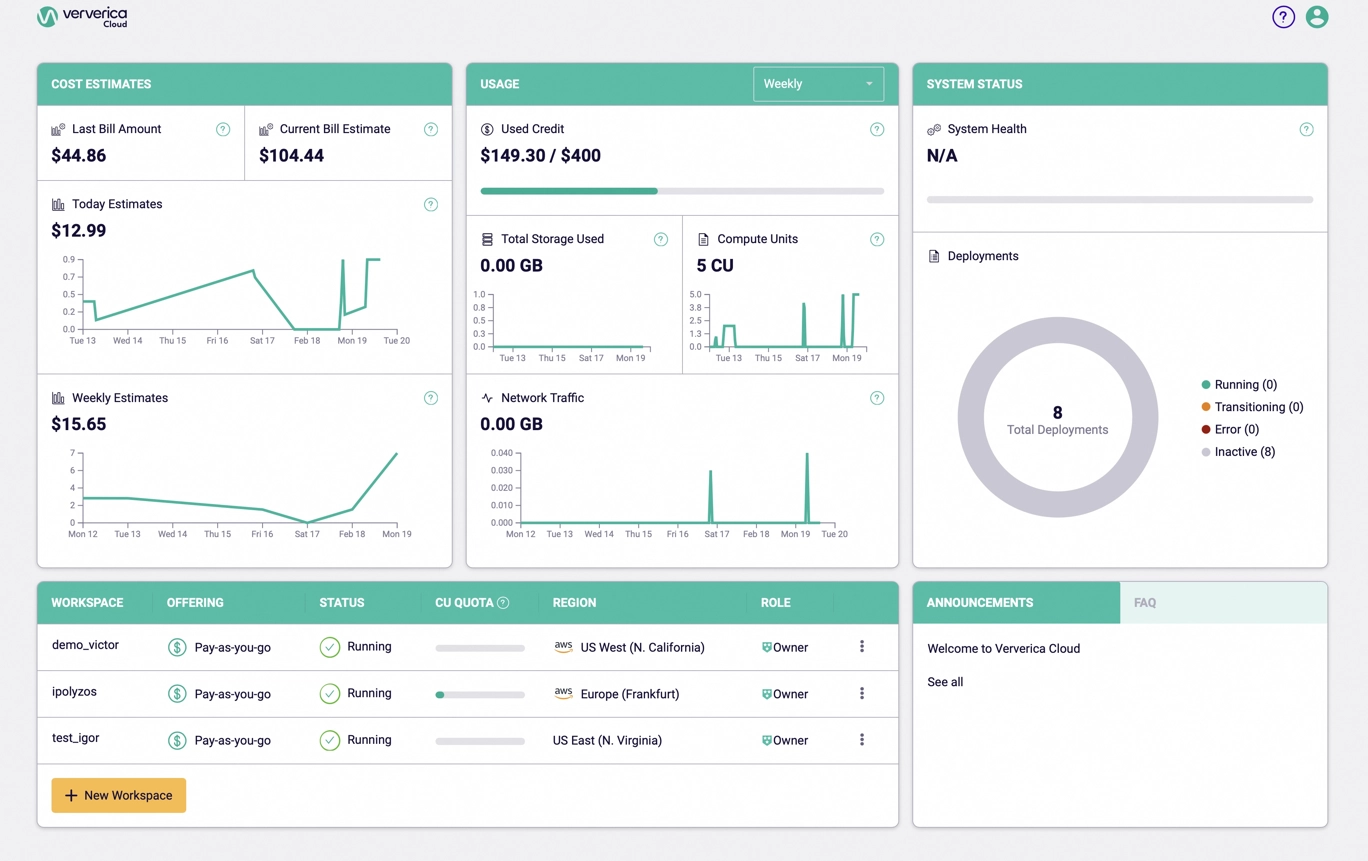Open the test_igor workspace
Screen dimensions: 1368x861
(75, 738)
